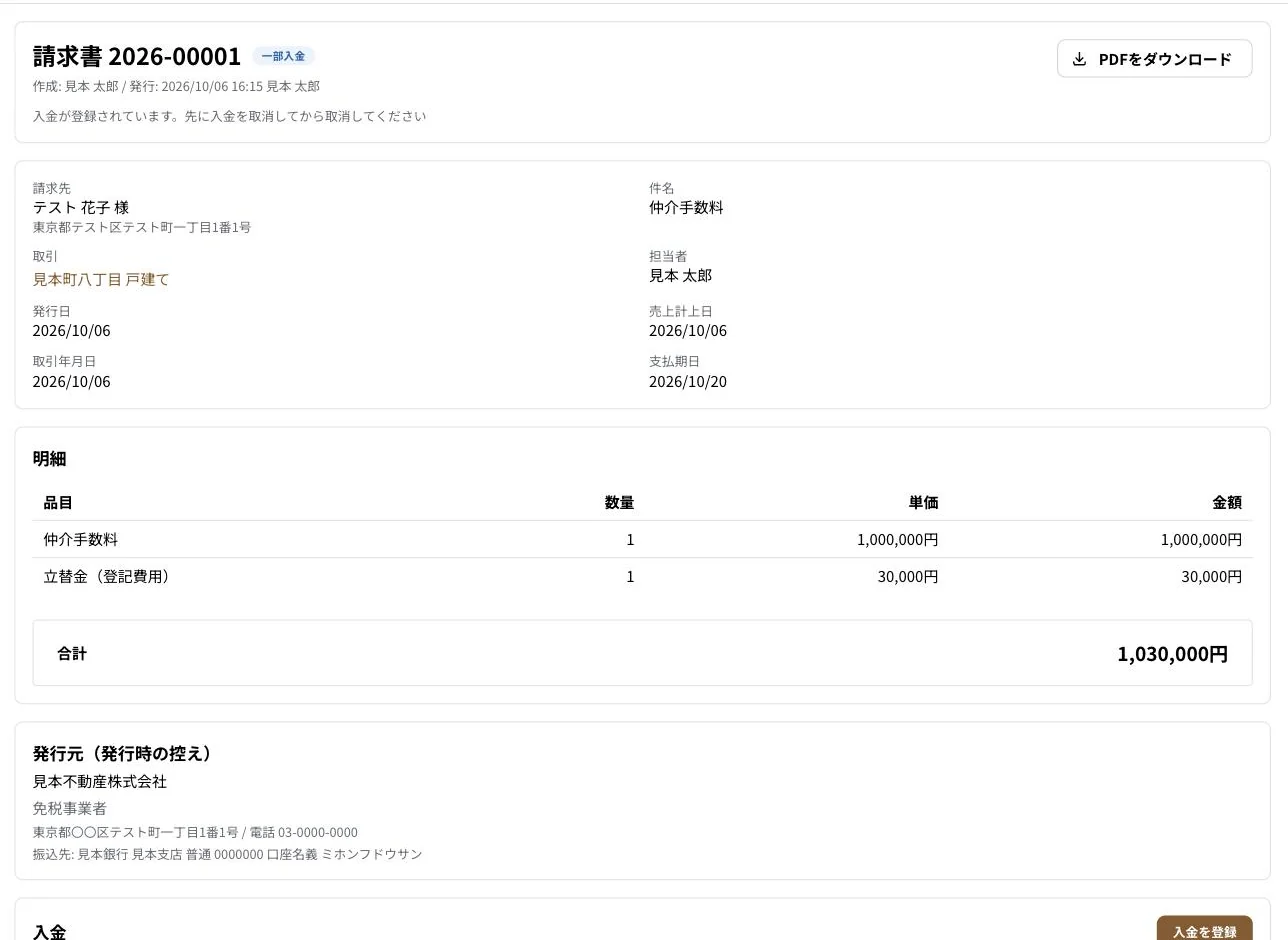Click the 品目 column header
The image size is (1288, 940).
58,502
